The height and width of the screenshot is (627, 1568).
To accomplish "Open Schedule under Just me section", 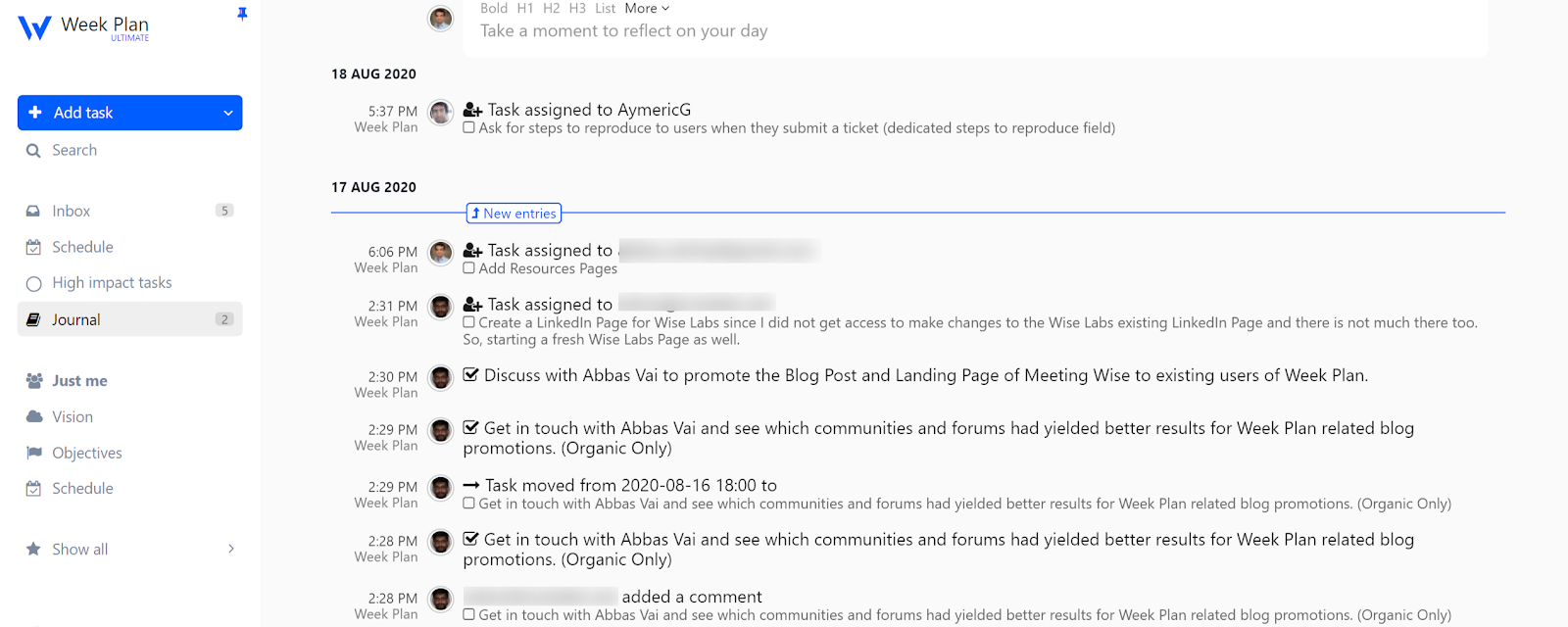I will [x=82, y=488].
